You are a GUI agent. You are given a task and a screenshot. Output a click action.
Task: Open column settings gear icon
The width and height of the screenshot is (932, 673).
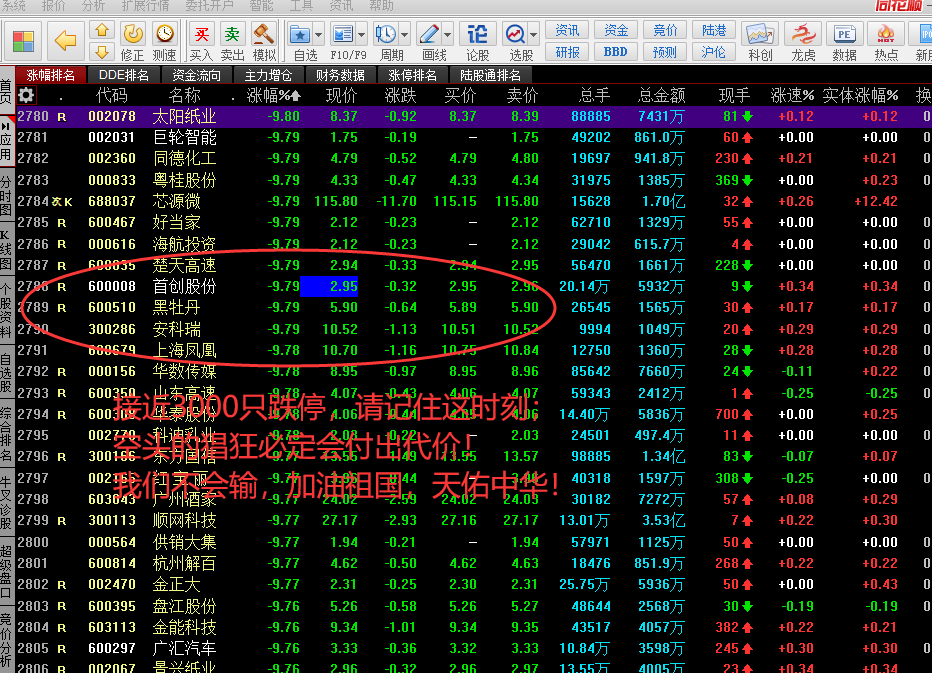[26, 95]
